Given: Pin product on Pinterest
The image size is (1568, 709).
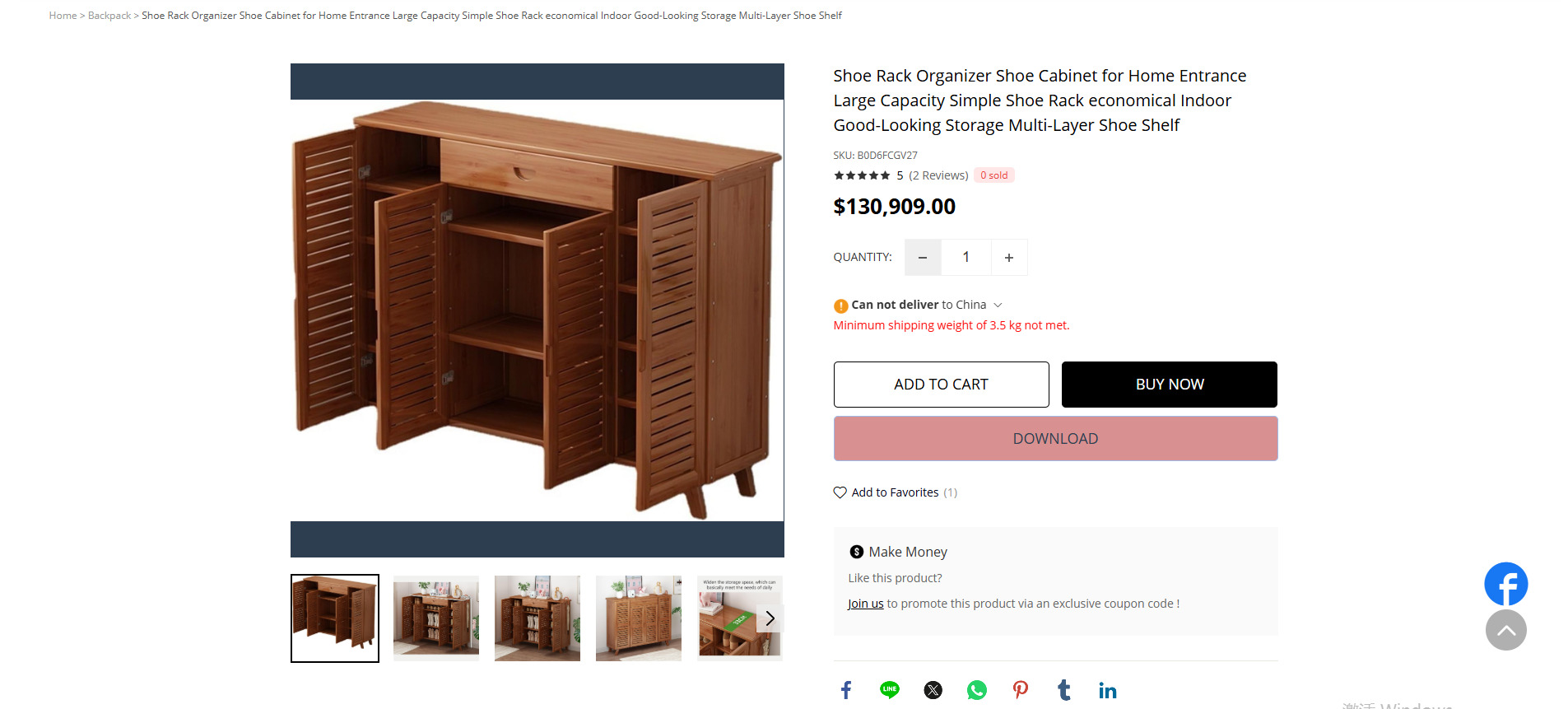Looking at the screenshot, I should (1021, 690).
